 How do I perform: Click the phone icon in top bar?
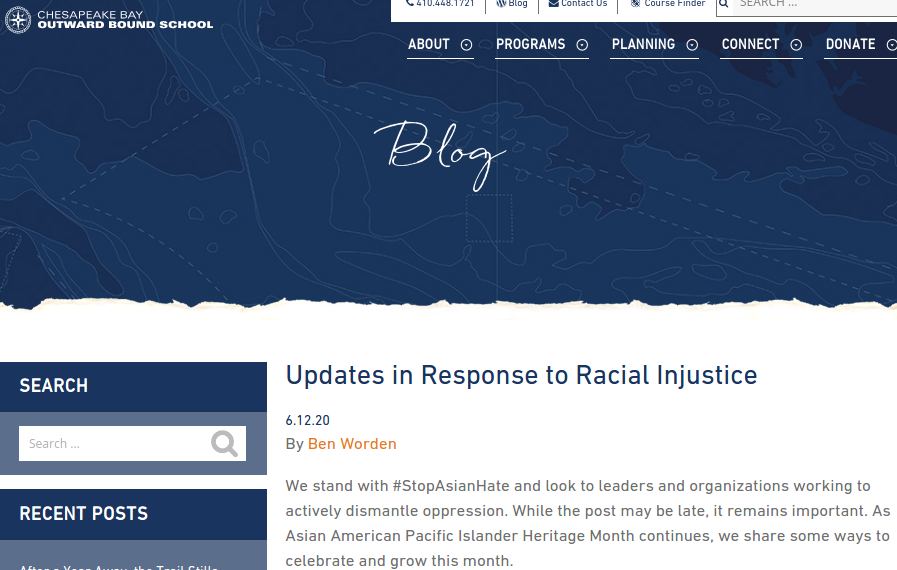(x=410, y=3)
